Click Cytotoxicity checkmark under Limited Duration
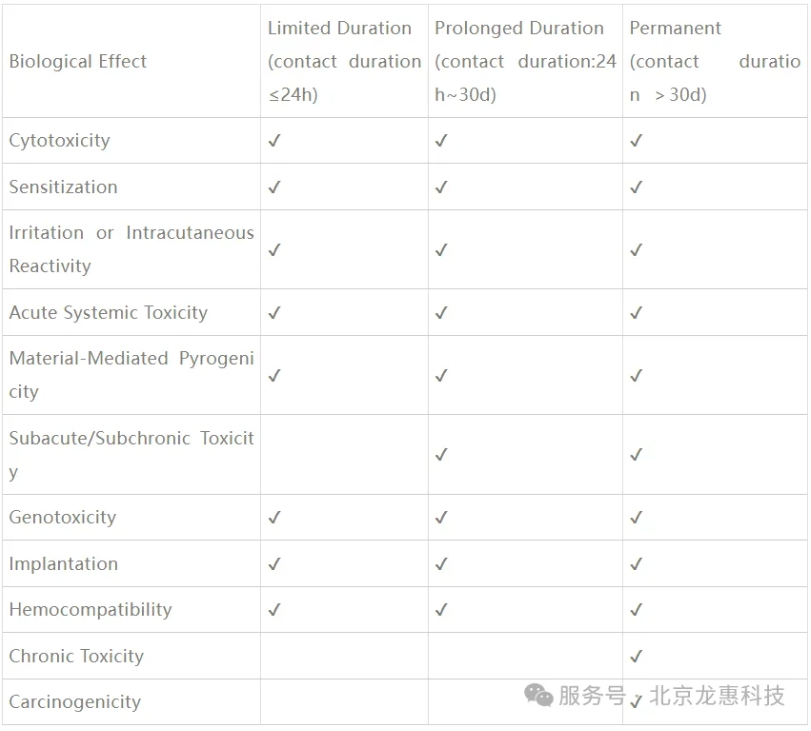Viewport: 811px width, 731px height. 274,140
